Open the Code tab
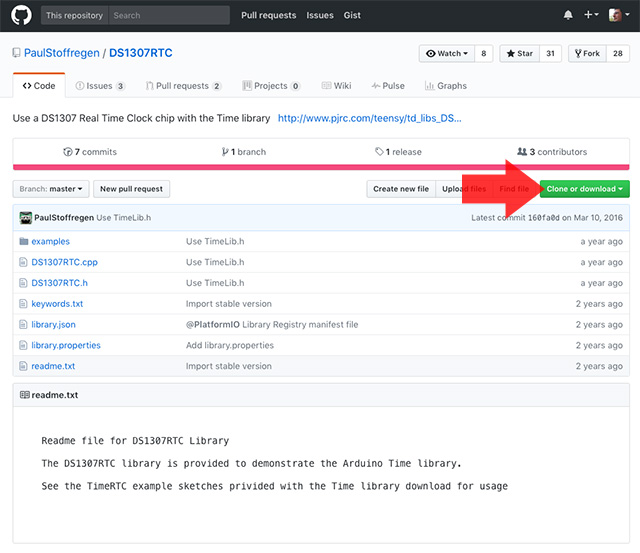 click(39, 86)
